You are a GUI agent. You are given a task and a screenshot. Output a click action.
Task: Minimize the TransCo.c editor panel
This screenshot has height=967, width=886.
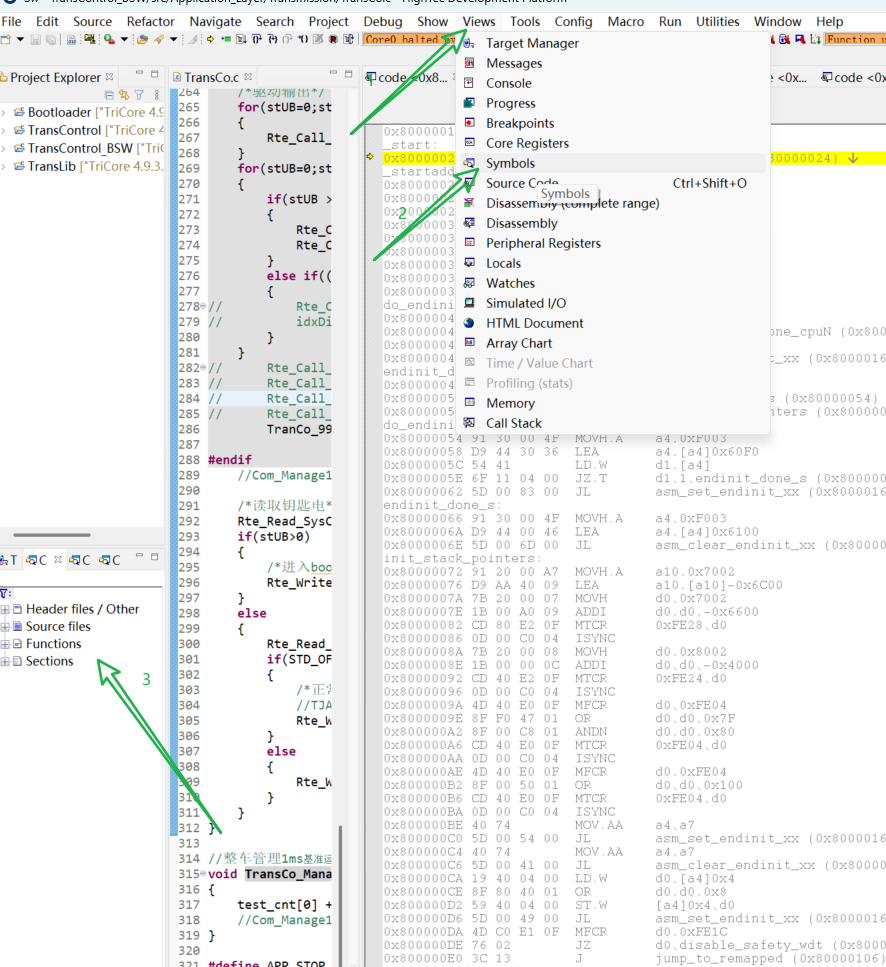(334, 73)
